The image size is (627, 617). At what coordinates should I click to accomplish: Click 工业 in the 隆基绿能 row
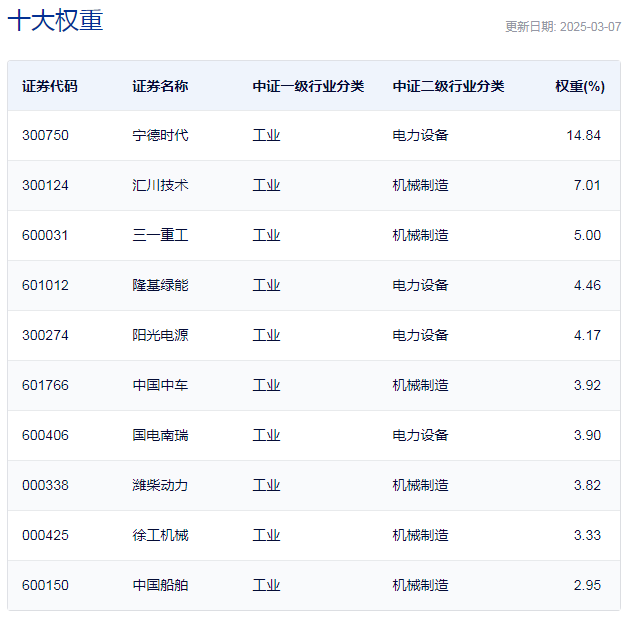[266, 285]
